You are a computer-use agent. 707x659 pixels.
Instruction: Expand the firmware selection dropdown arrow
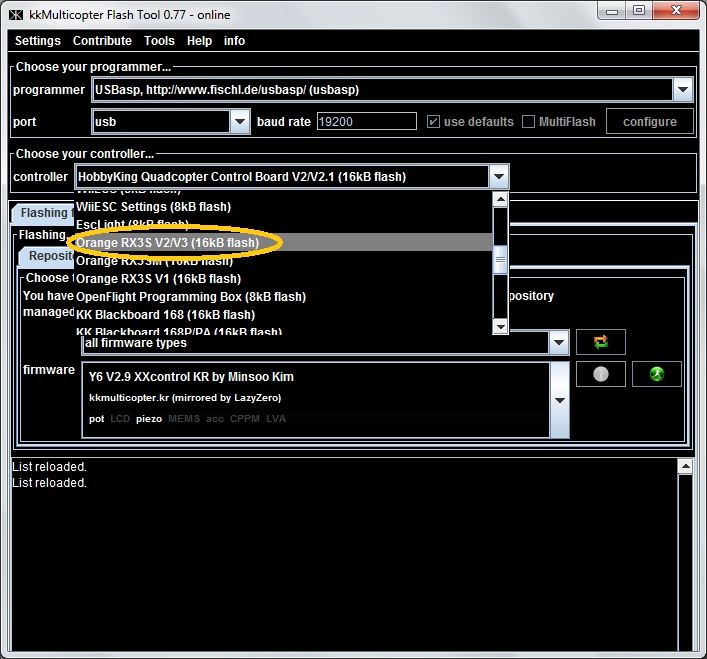[560, 400]
